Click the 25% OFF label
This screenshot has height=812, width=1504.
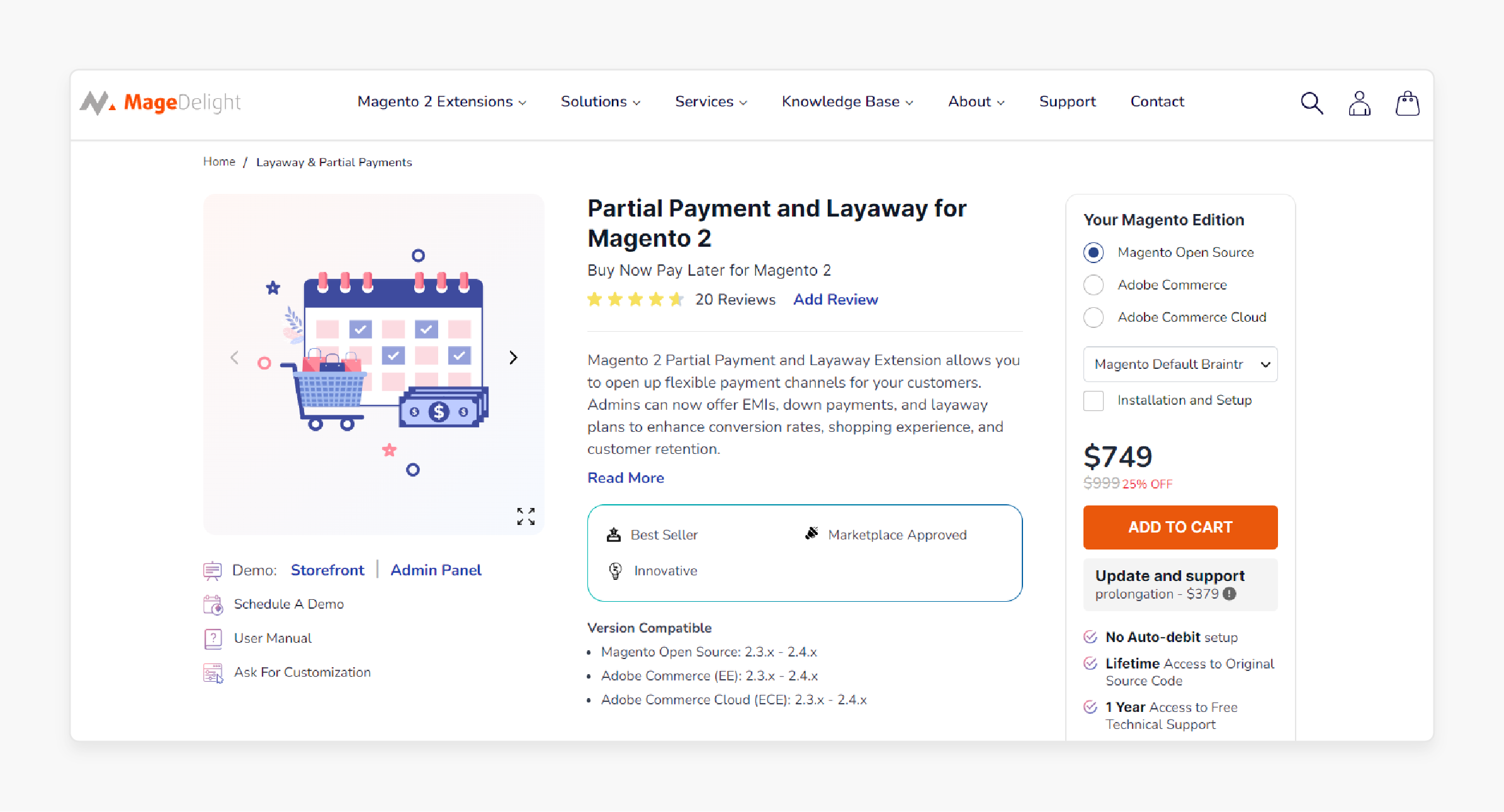pos(1147,484)
